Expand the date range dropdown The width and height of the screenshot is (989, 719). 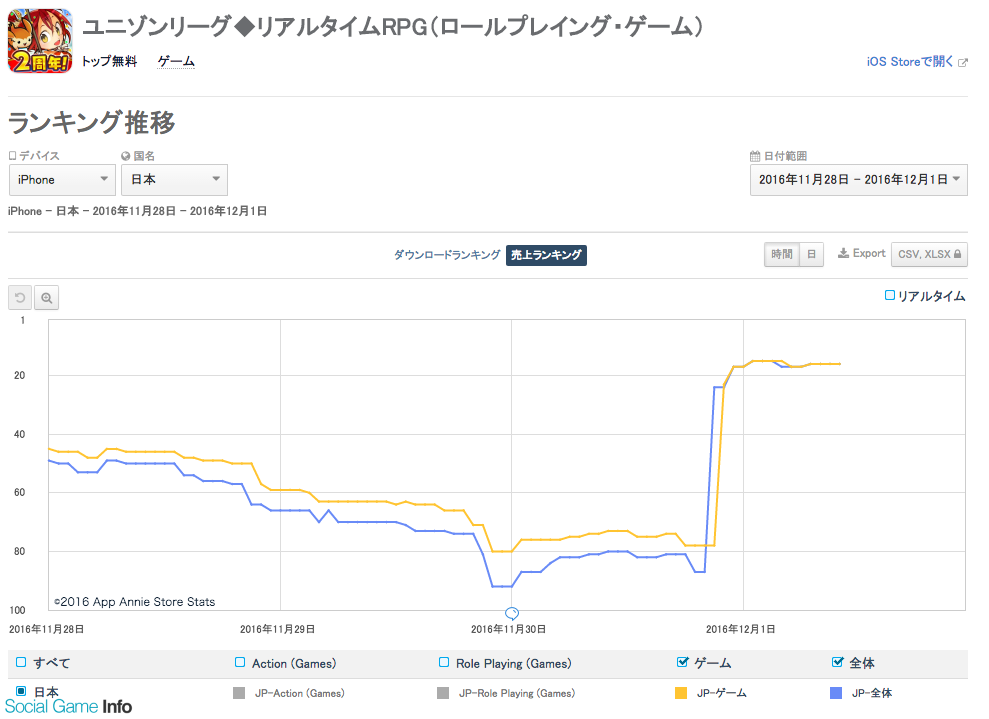pos(858,180)
